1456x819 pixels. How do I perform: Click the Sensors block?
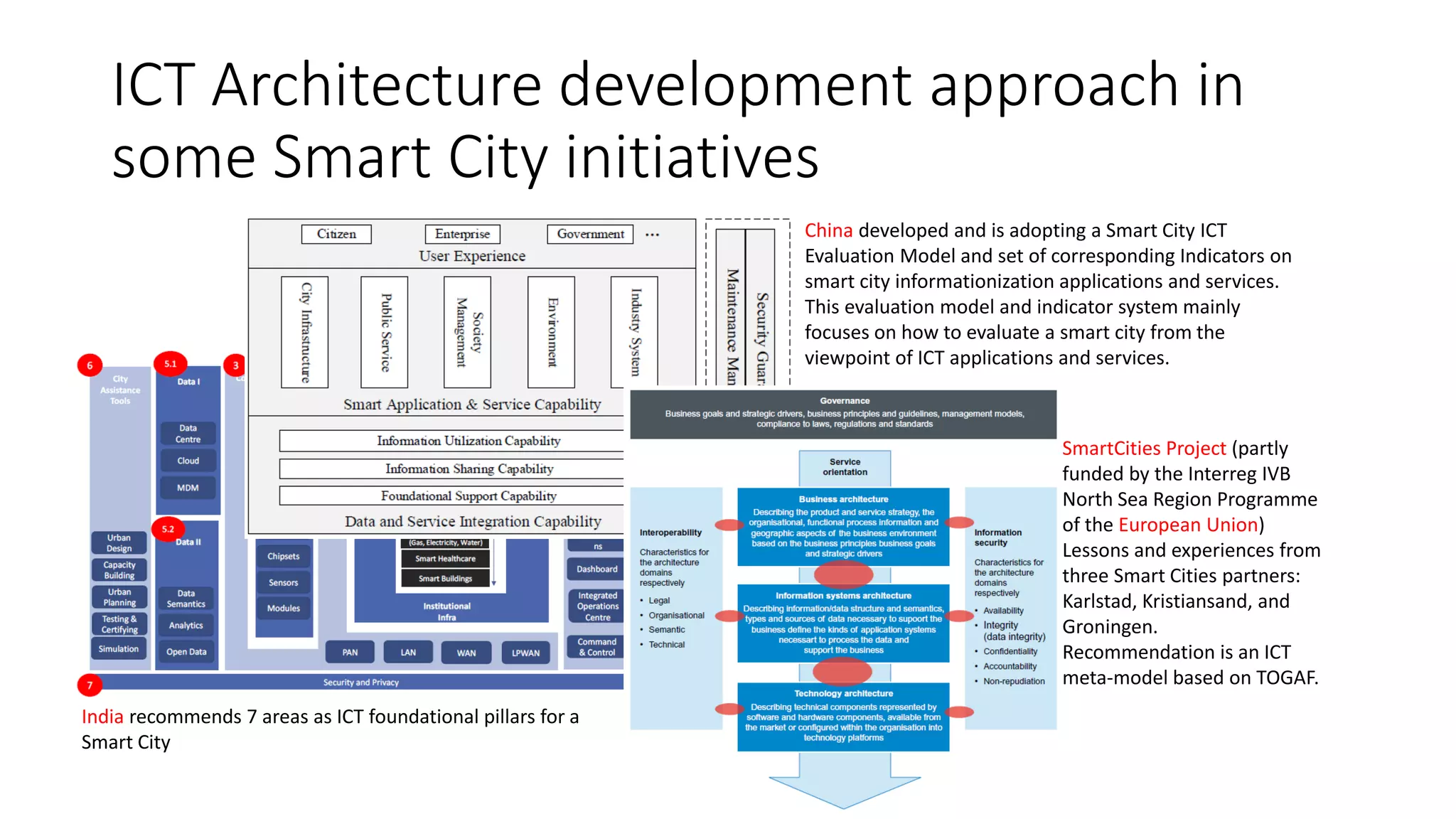tap(284, 583)
